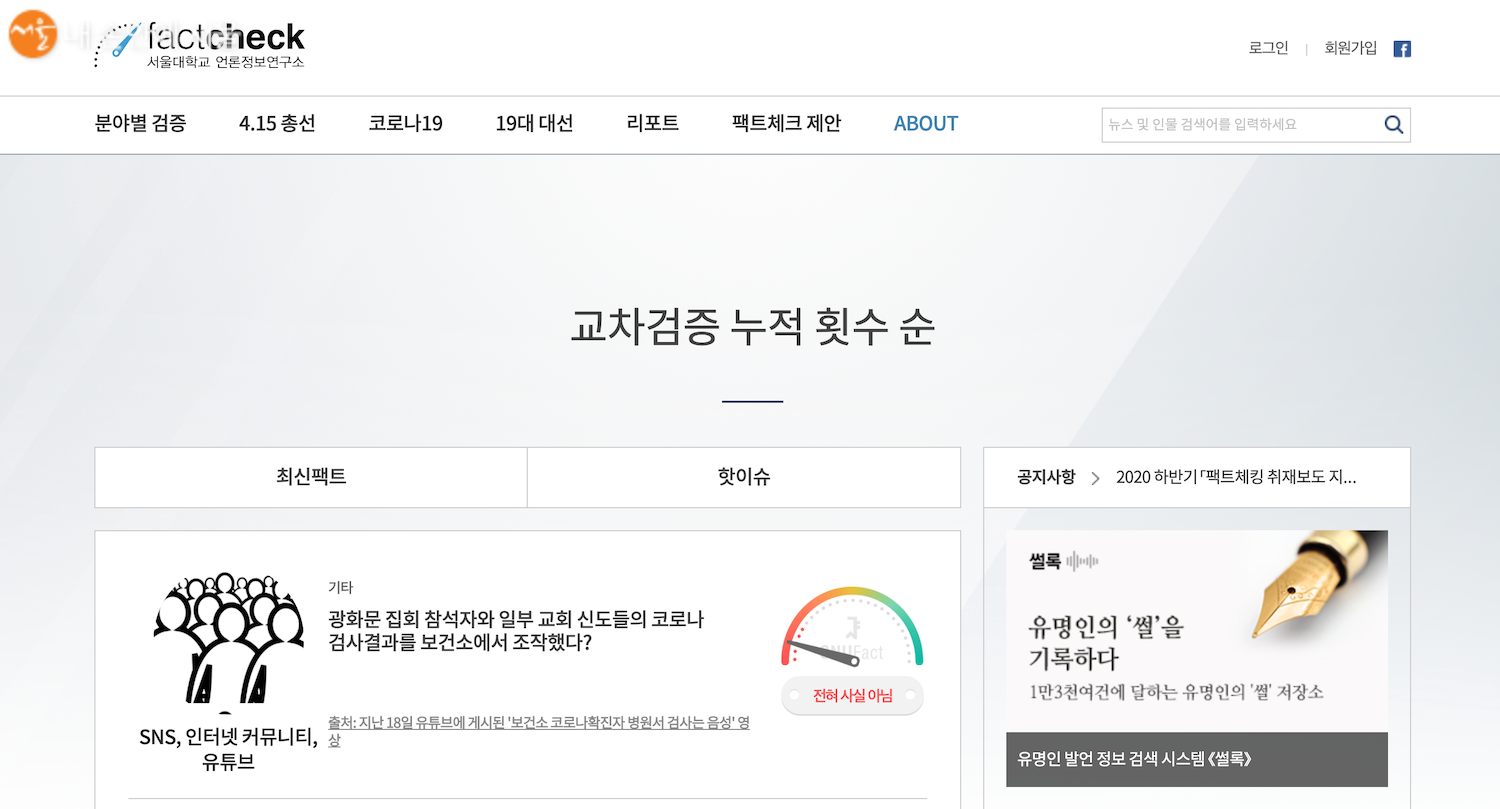Click the SNU factcheck logo
The height and width of the screenshot is (809, 1500).
tap(200, 46)
